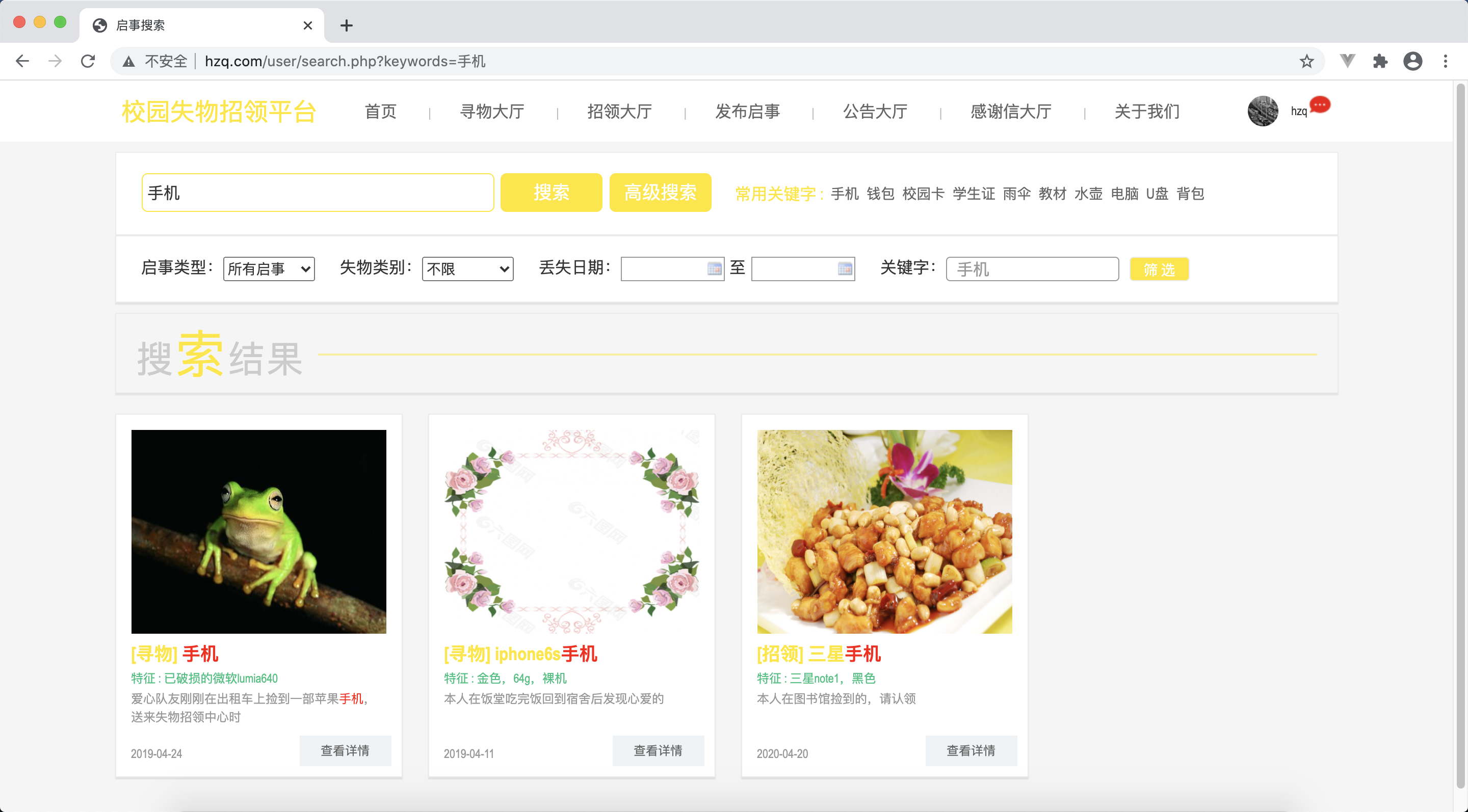
Task: Click text 特征：三星note1，黑色
Action: coord(816,678)
